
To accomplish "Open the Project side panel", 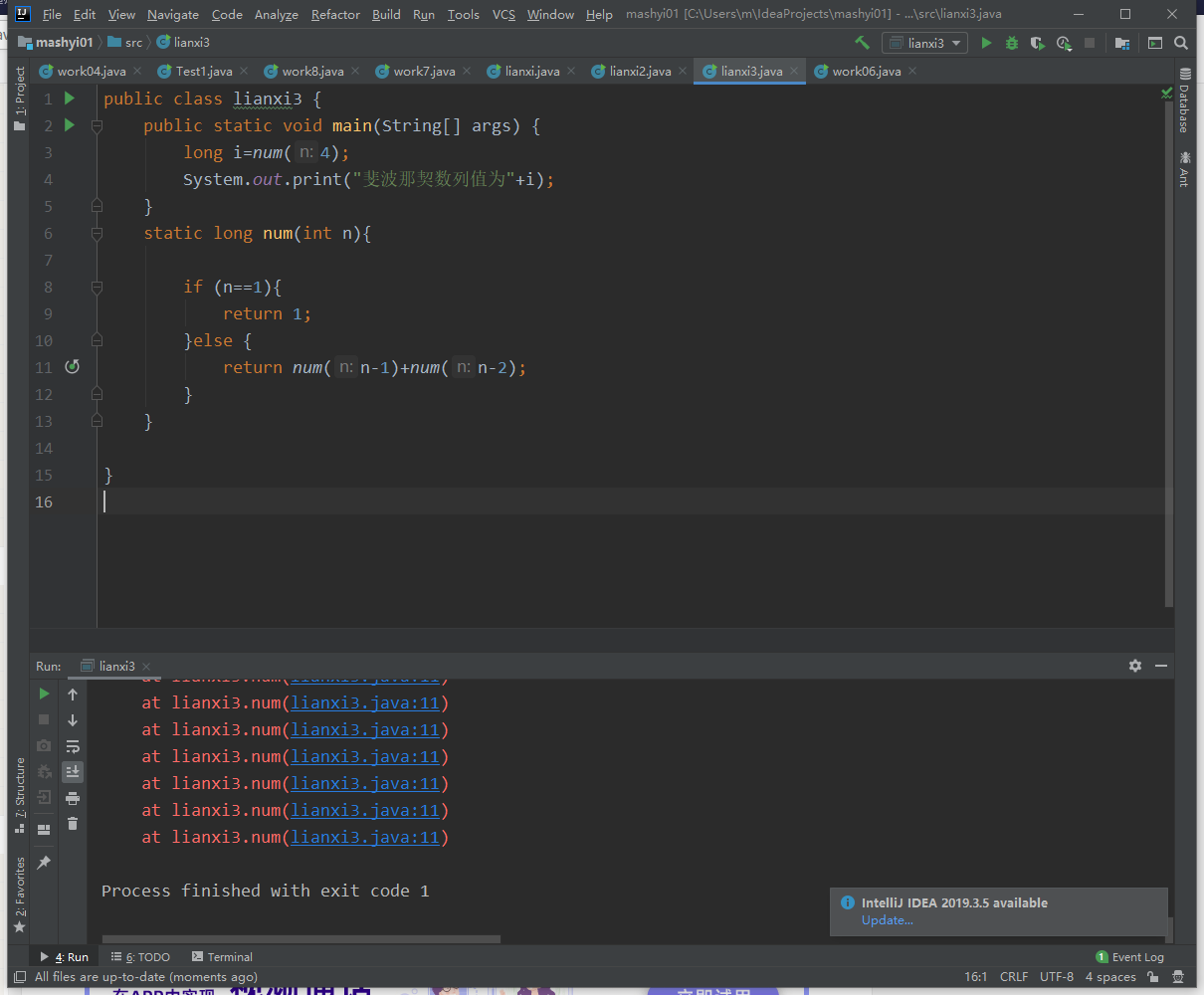I will [20, 99].
